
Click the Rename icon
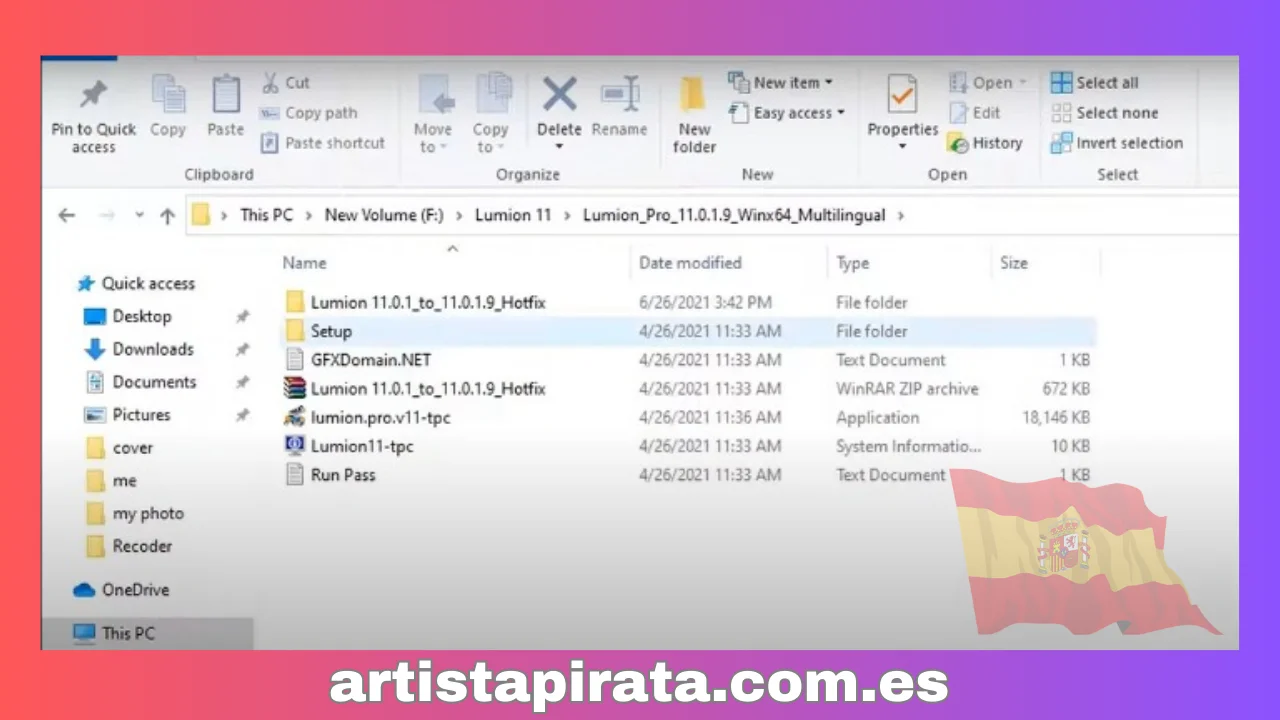pyautogui.click(x=620, y=95)
